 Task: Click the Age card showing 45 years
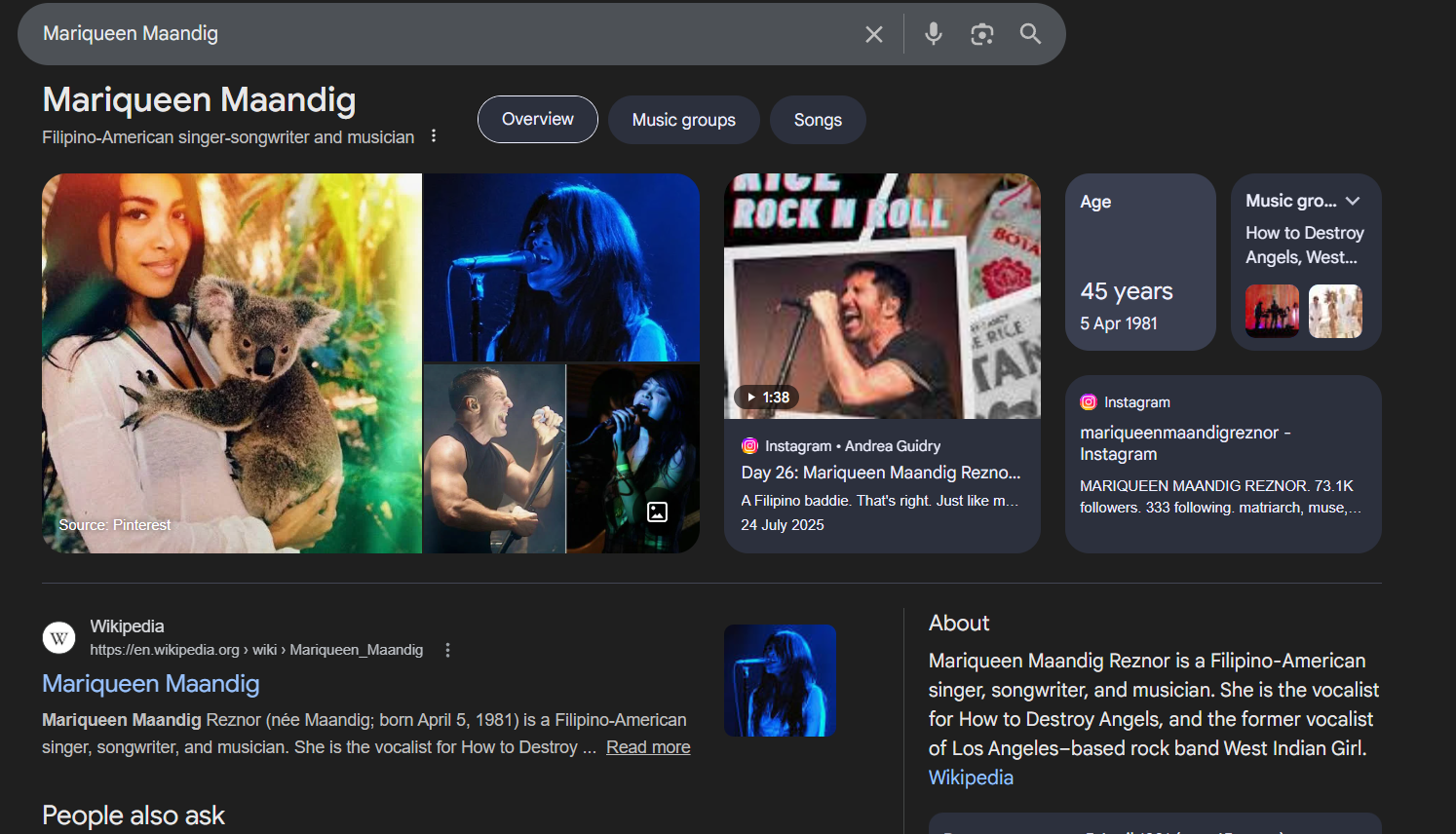(x=1140, y=262)
